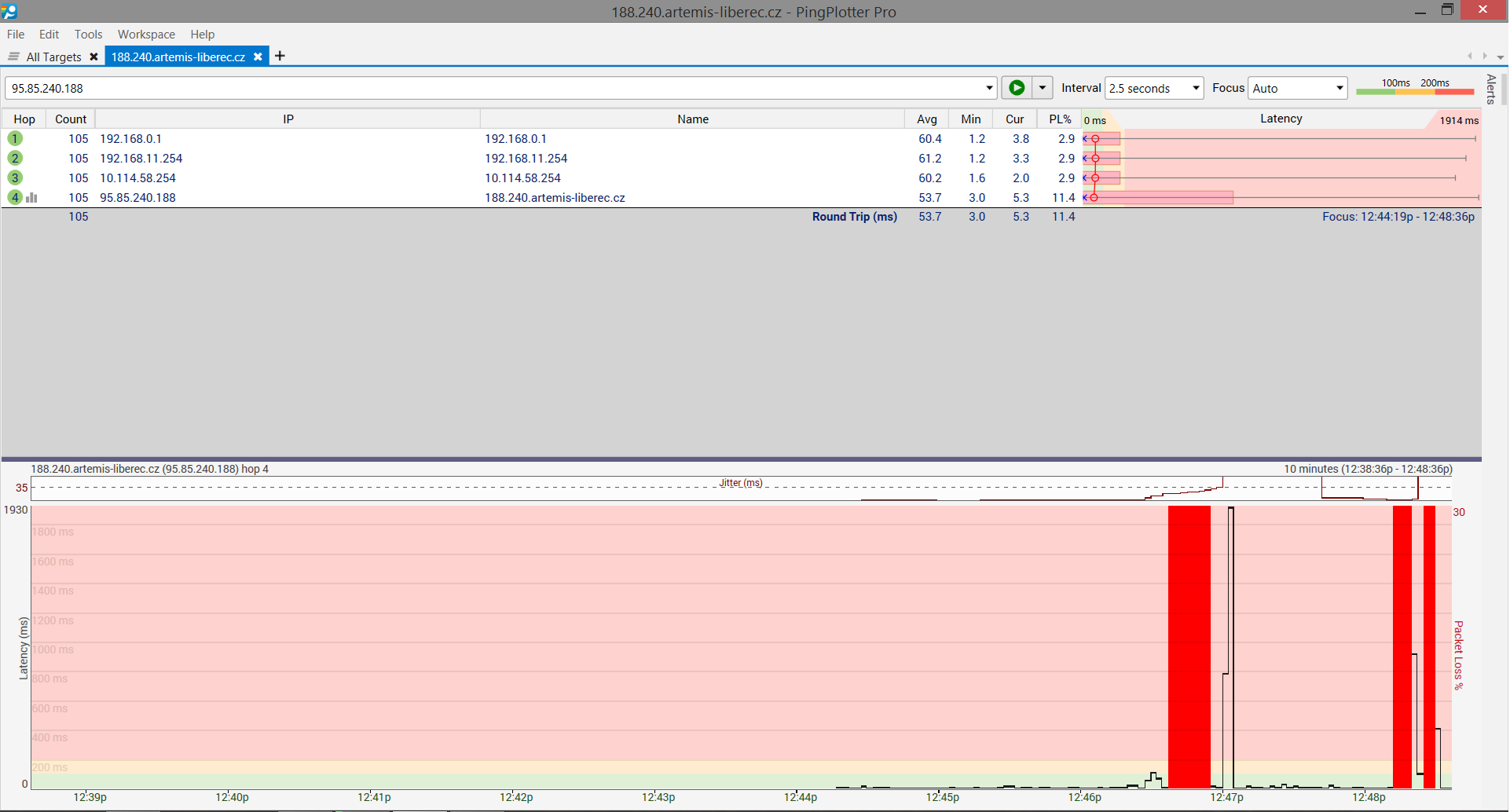The image size is (1510, 812).
Task: Toggle timeline graph icon on hop 4
Action: (x=31, y=198)
